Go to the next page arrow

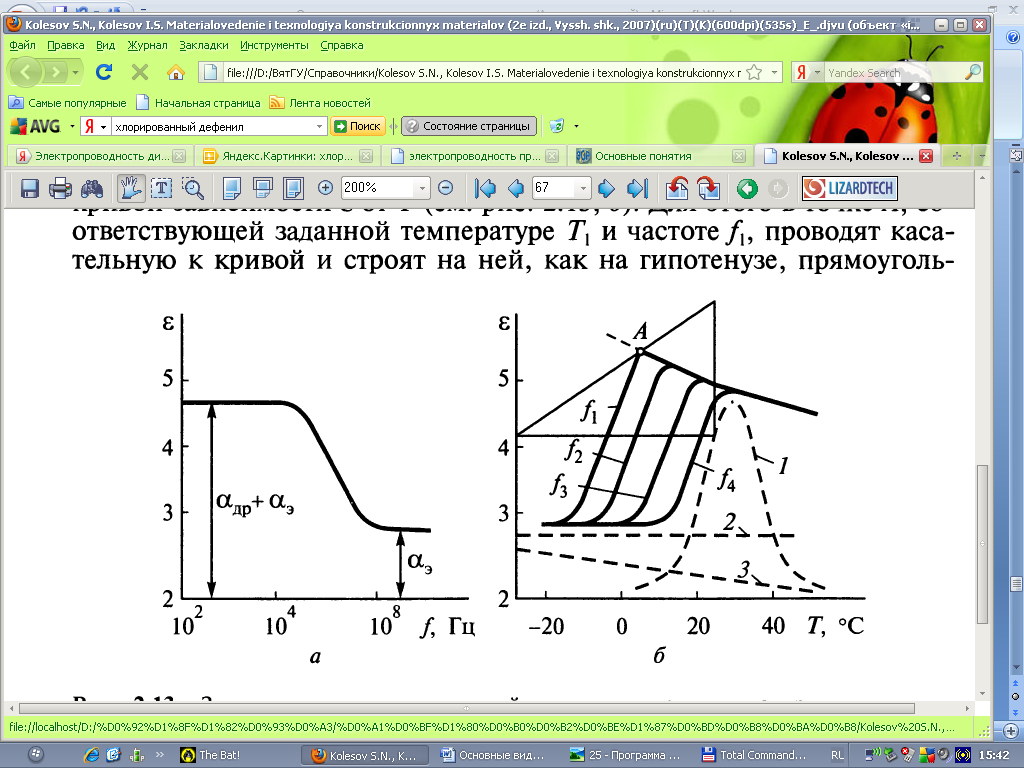[606, 188]
